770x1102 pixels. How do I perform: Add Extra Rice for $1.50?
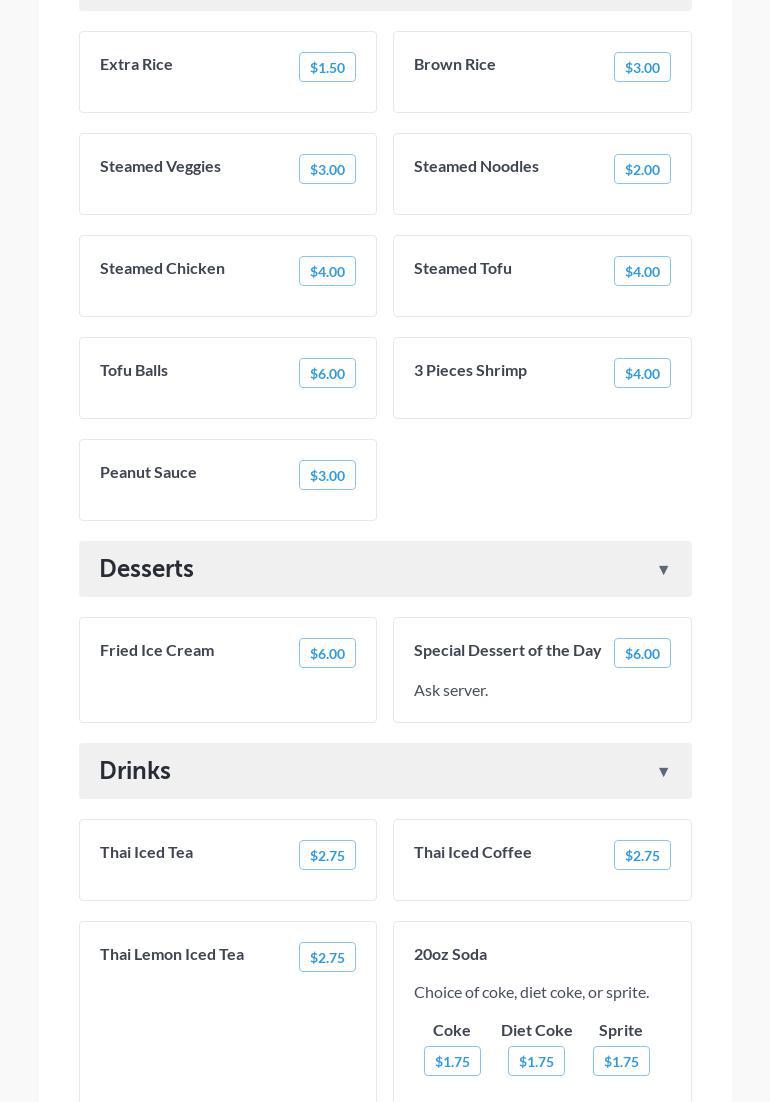click(327, 68)
